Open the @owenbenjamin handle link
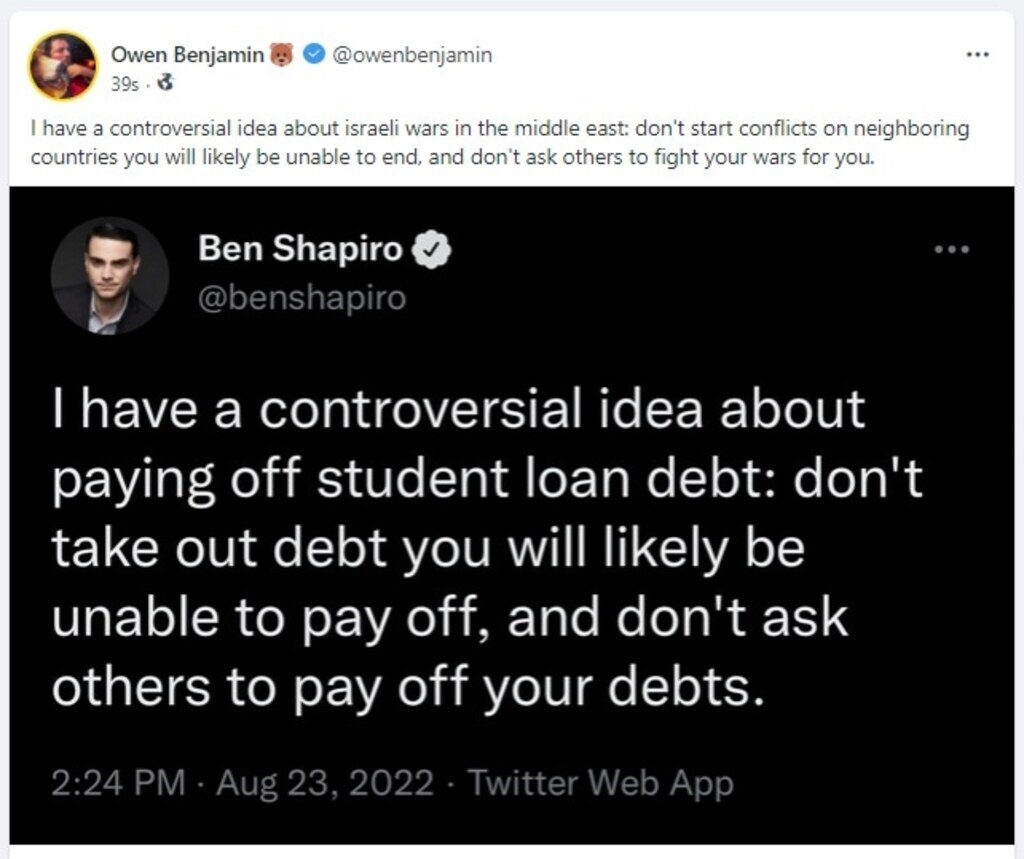 coord(411,55)
